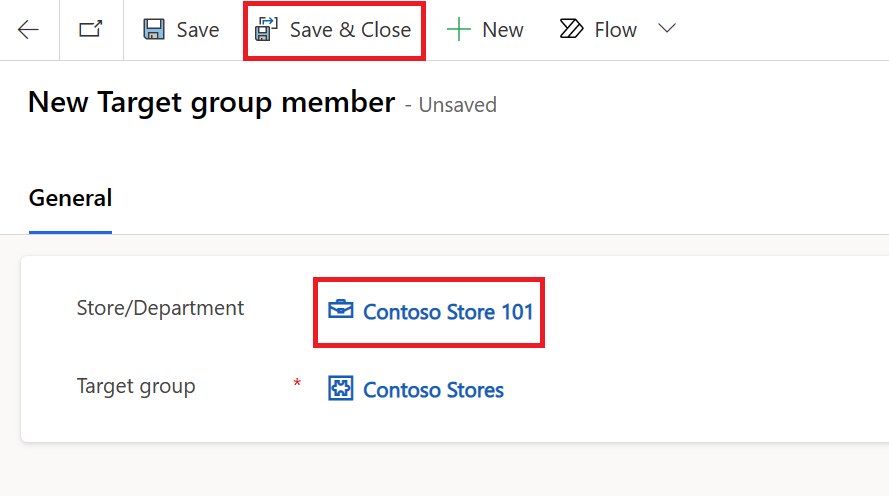The image size is (889, 496).
Task: Click Save & Close button text
Action: [x=350, y=30]
